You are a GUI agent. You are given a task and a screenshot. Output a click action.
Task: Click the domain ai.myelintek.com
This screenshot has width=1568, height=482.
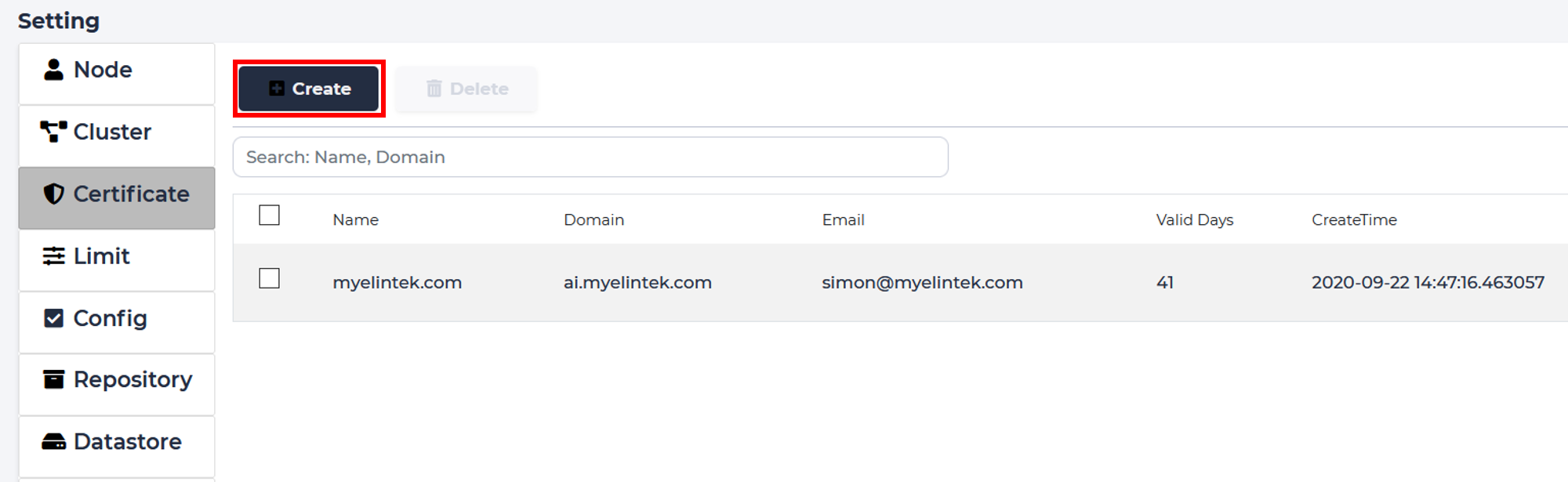(637, 282)
